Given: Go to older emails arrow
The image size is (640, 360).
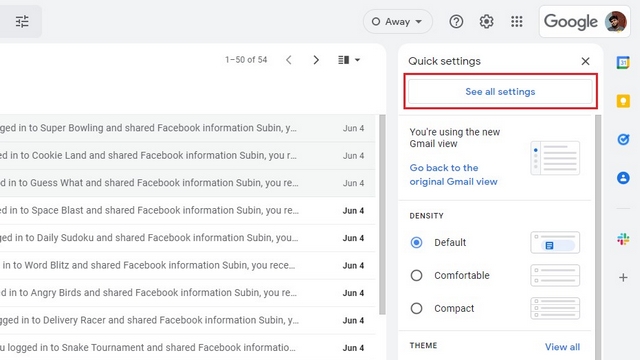Looking at the screenshot, I should (x=316, y=60).
